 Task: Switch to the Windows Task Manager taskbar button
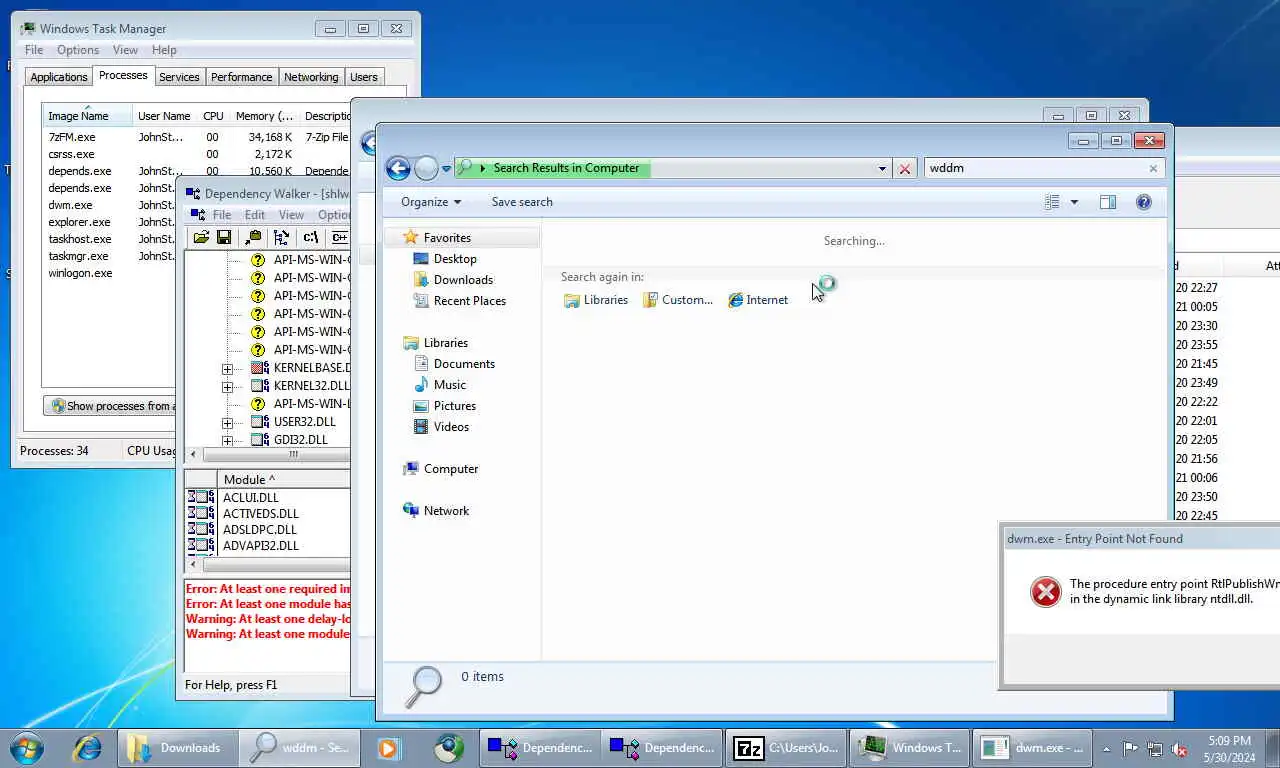tap(910, 747)
